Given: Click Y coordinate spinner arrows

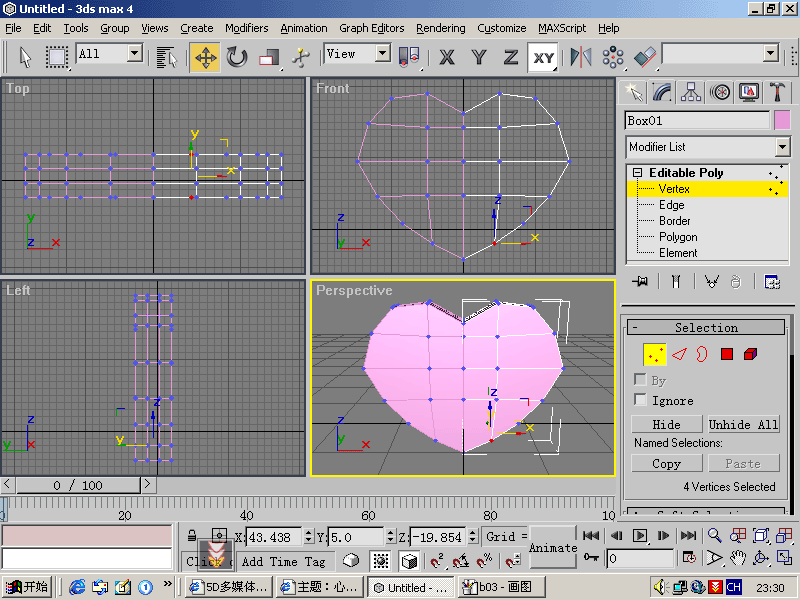Looking at the screenshot, I should click(x=390, y=536).
